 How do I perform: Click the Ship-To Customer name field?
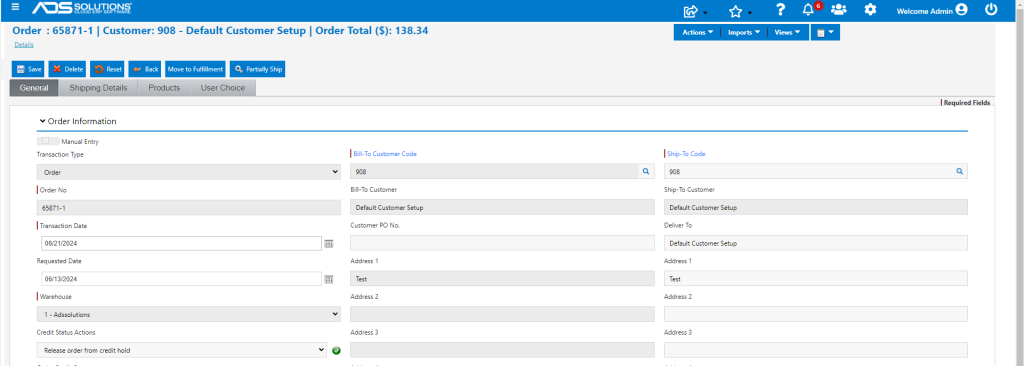[816, 207]
